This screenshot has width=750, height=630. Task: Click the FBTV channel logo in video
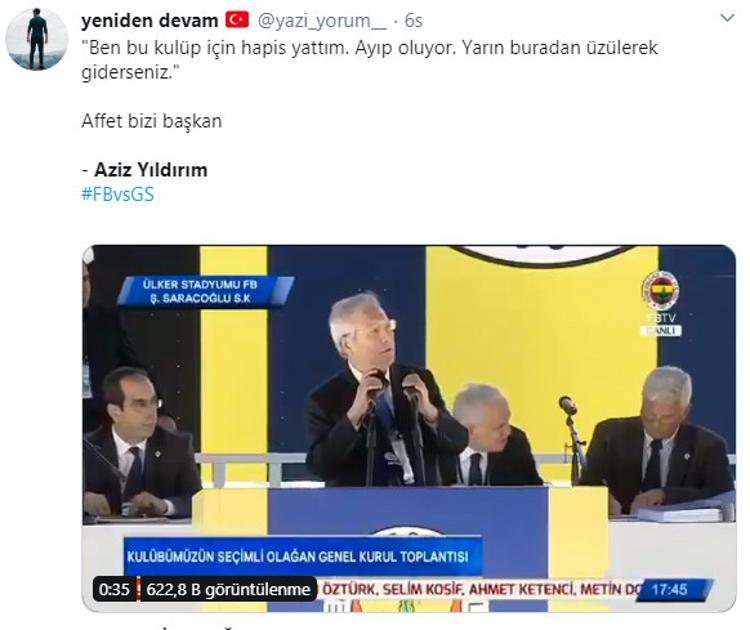[x=661, y=297]
